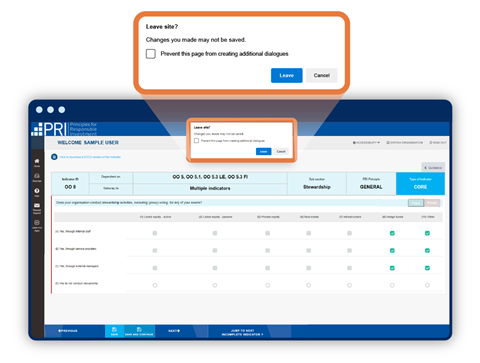Uncheck external managers for Other
Viewport: 480px width, 363px height.
pyautogui.click(x=427, y=268)
